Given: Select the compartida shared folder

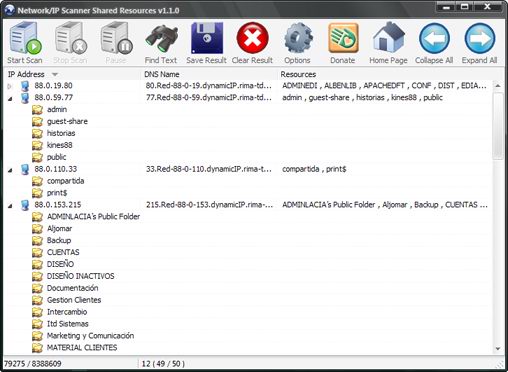Looking at the screenshot, I should [65, 181].
